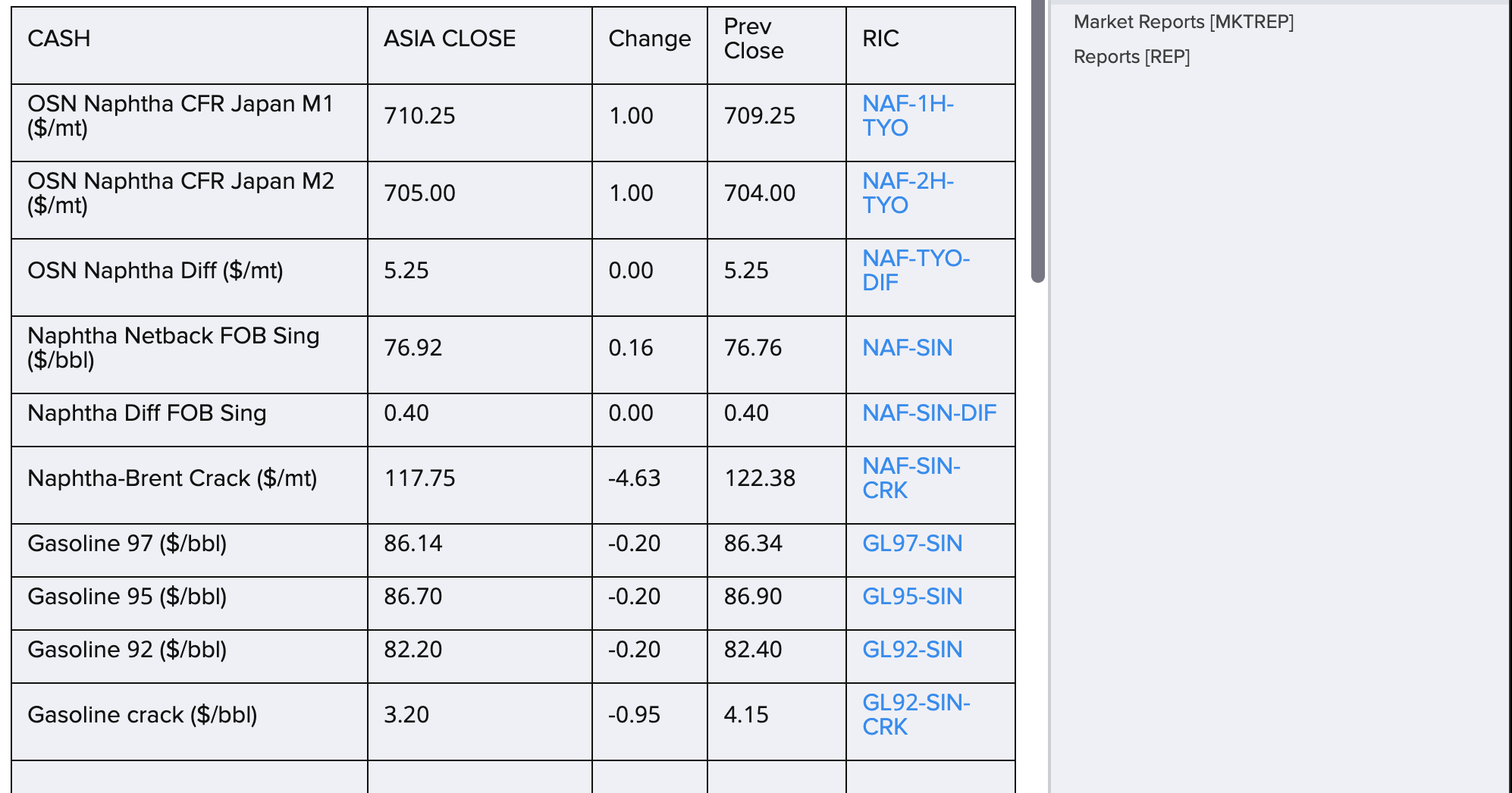Click the Prev Close column header

pyautogui.click(x=754, y=38)
